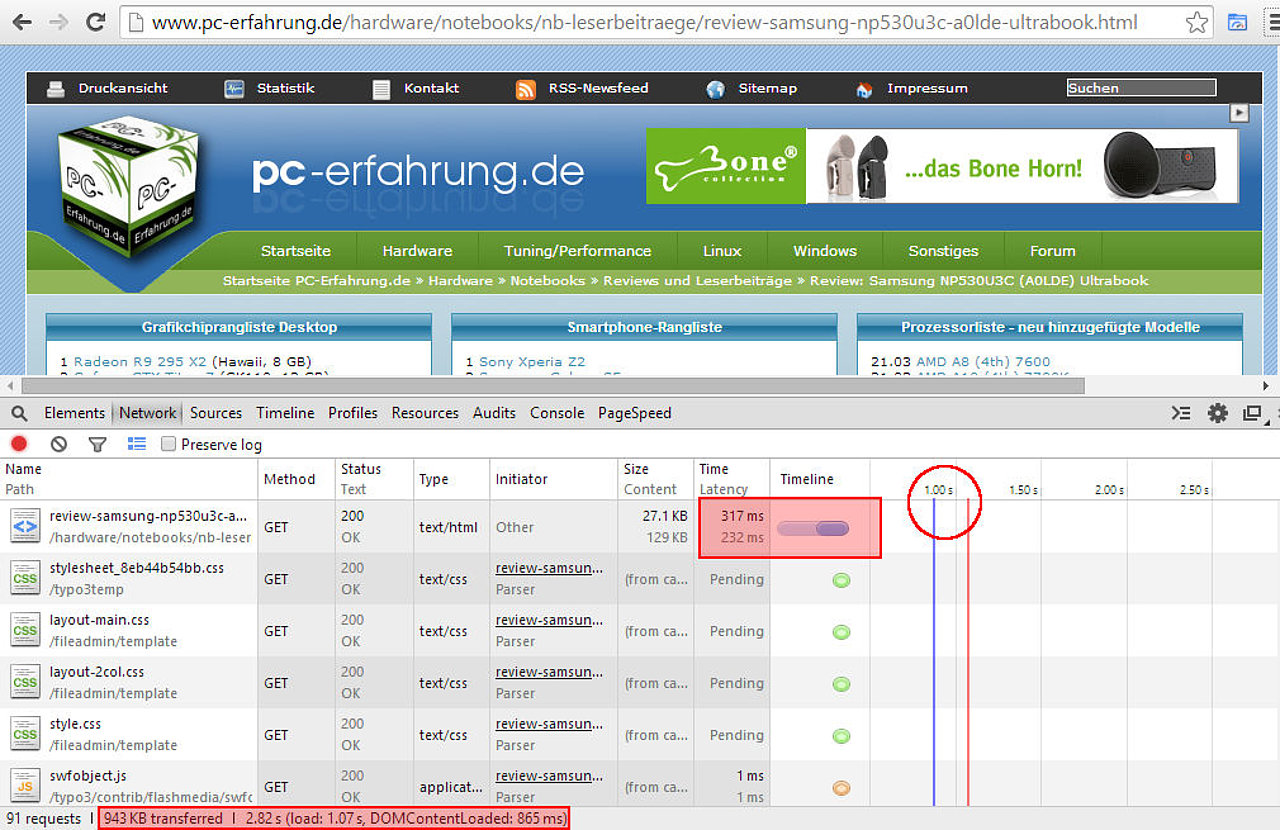Click the Suchen search field
The width and height of the screenshot is (1280, 830).
coord(1141,88)
